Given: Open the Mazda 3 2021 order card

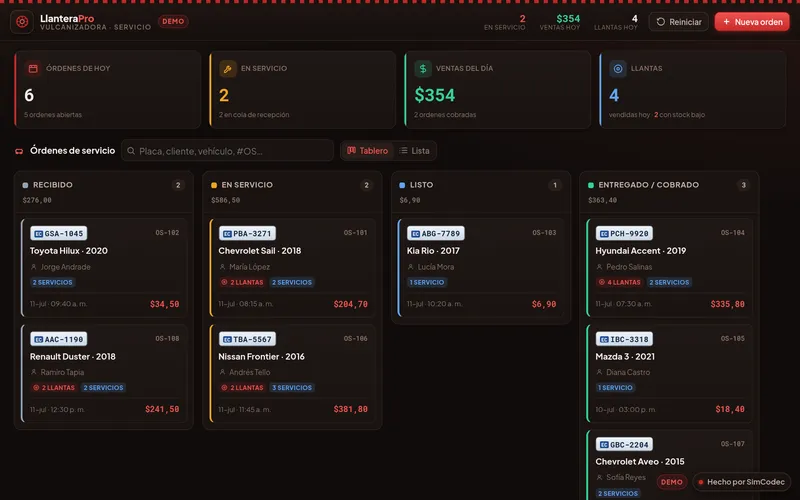Looking at the screenshot, I should [669, 373].
